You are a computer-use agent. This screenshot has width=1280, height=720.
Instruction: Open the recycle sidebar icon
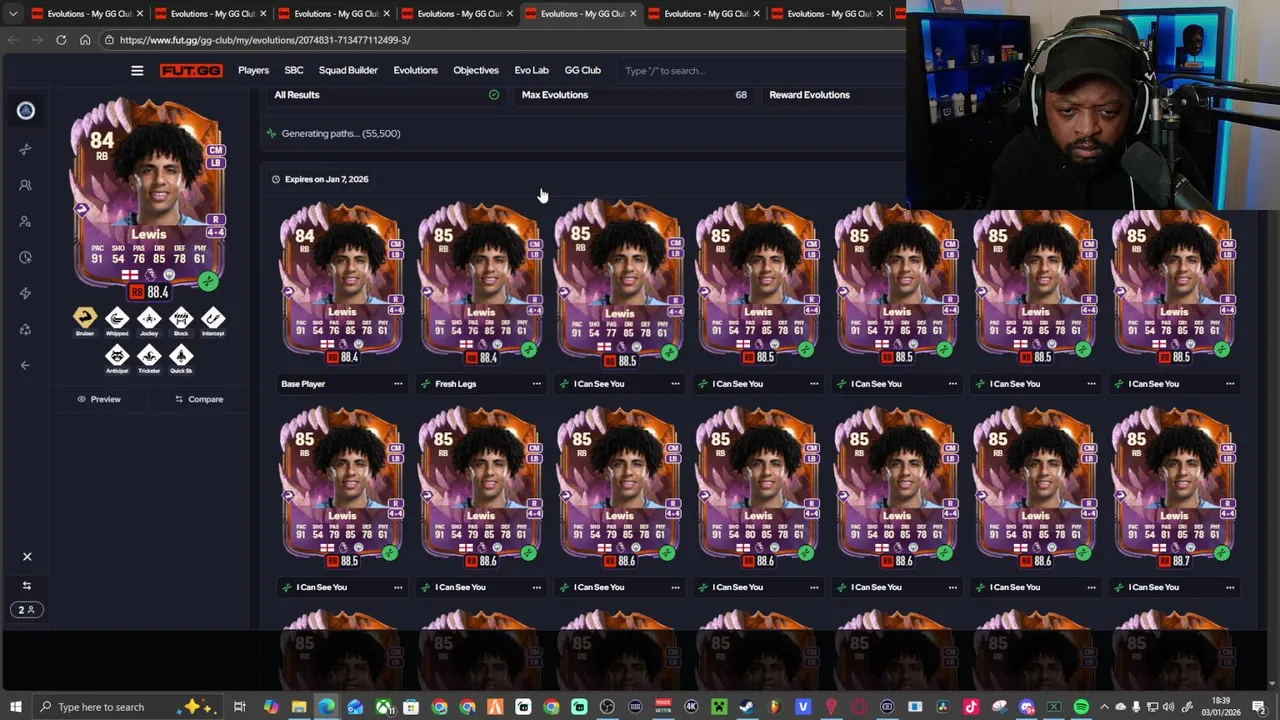tap(26, 329)
